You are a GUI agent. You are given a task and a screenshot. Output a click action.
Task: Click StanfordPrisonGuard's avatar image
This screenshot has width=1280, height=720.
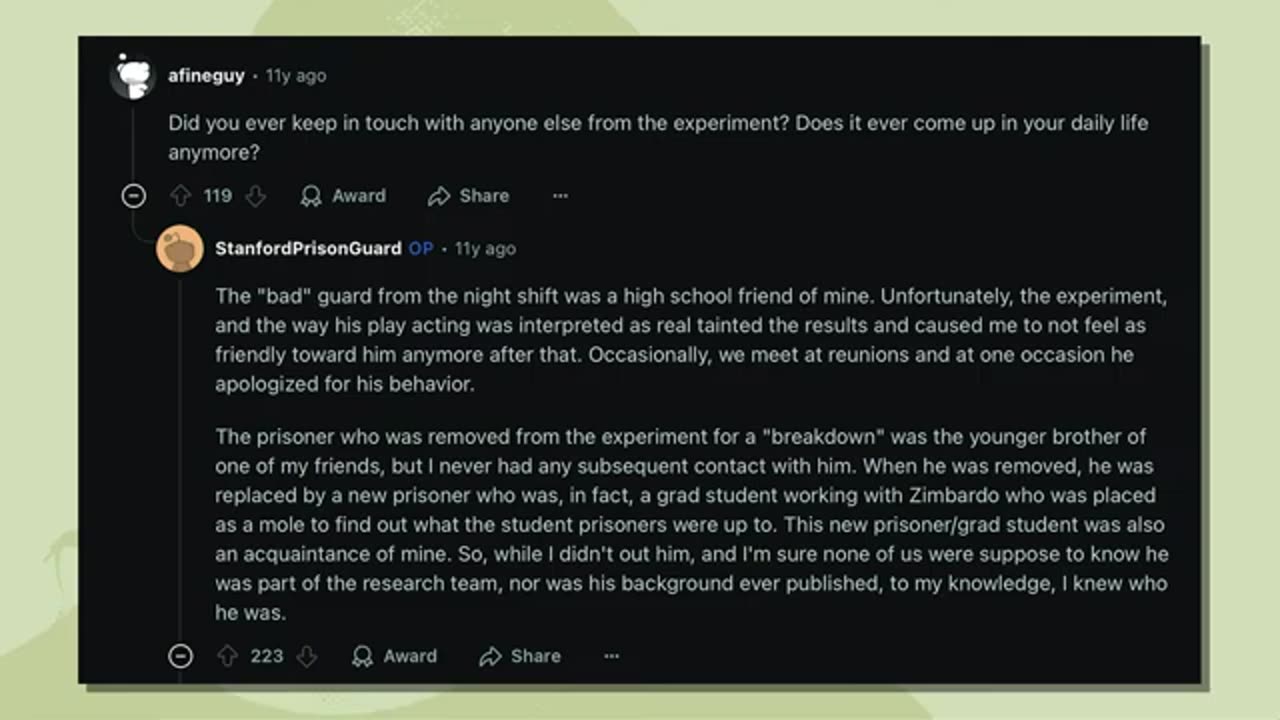pyautogui.click(x=180, y=248)
